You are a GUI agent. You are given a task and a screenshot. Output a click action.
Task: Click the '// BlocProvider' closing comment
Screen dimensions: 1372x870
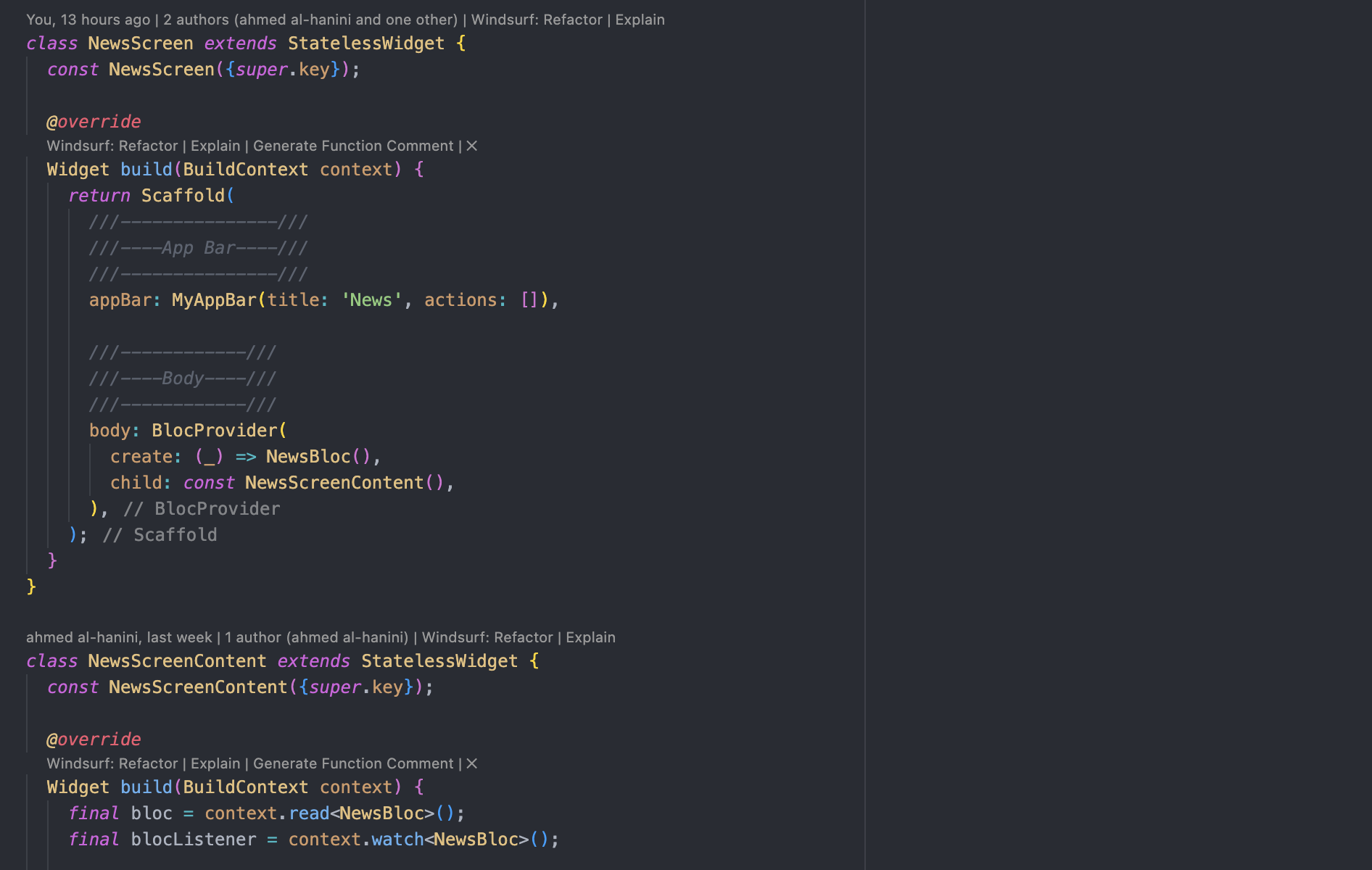202,509
